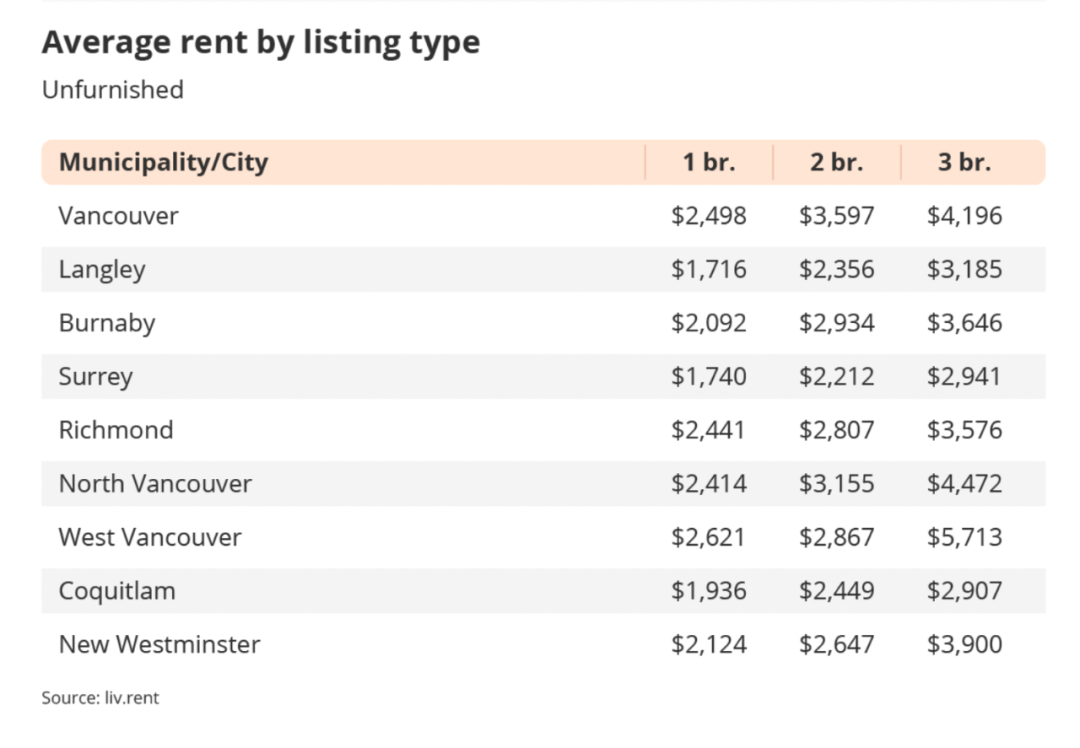The height and width of the screenshot is (748, 1080).
Task: Select the Unfurnished subtitle text
Action: coord(113,90)
